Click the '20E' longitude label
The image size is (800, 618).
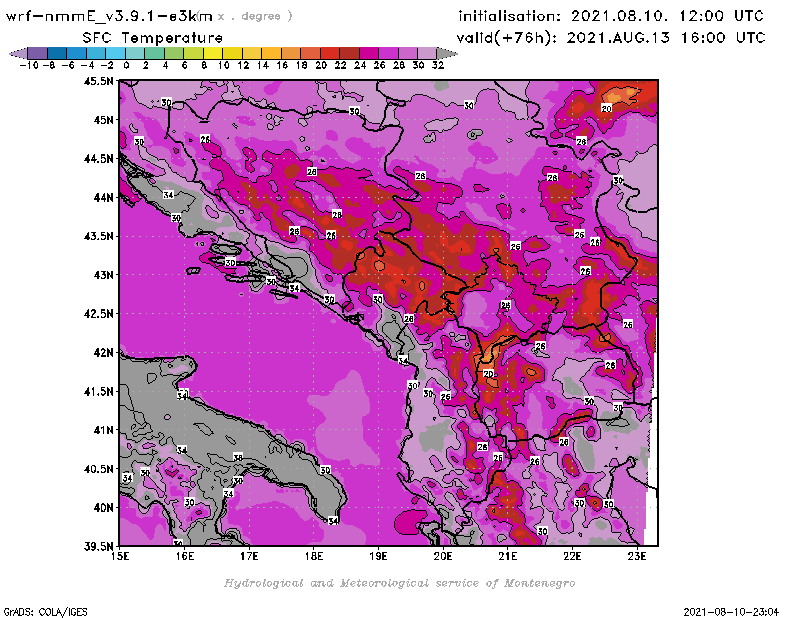tap(443, 556)
